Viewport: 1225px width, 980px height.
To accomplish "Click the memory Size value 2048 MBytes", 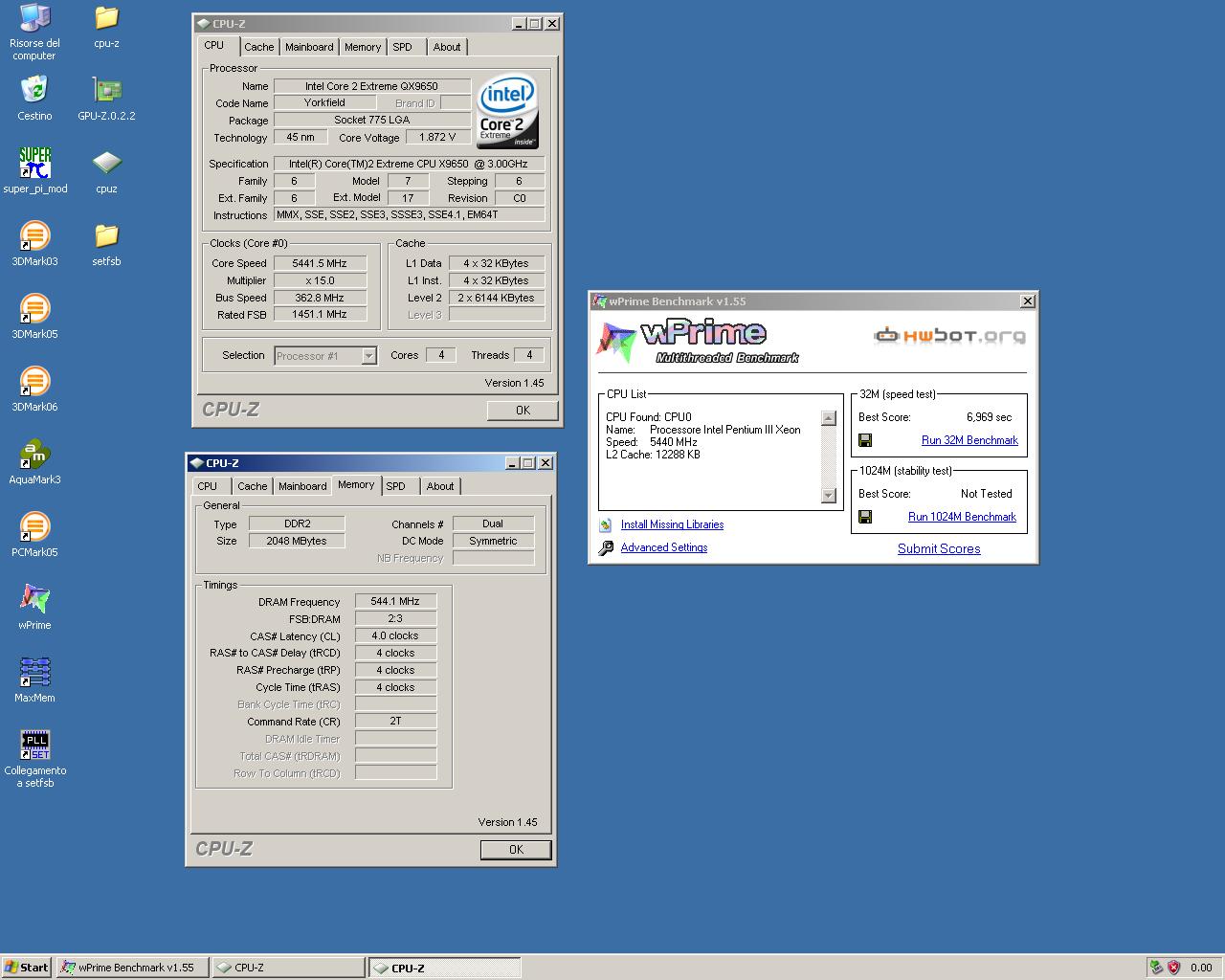I will (x=297, y=541).
